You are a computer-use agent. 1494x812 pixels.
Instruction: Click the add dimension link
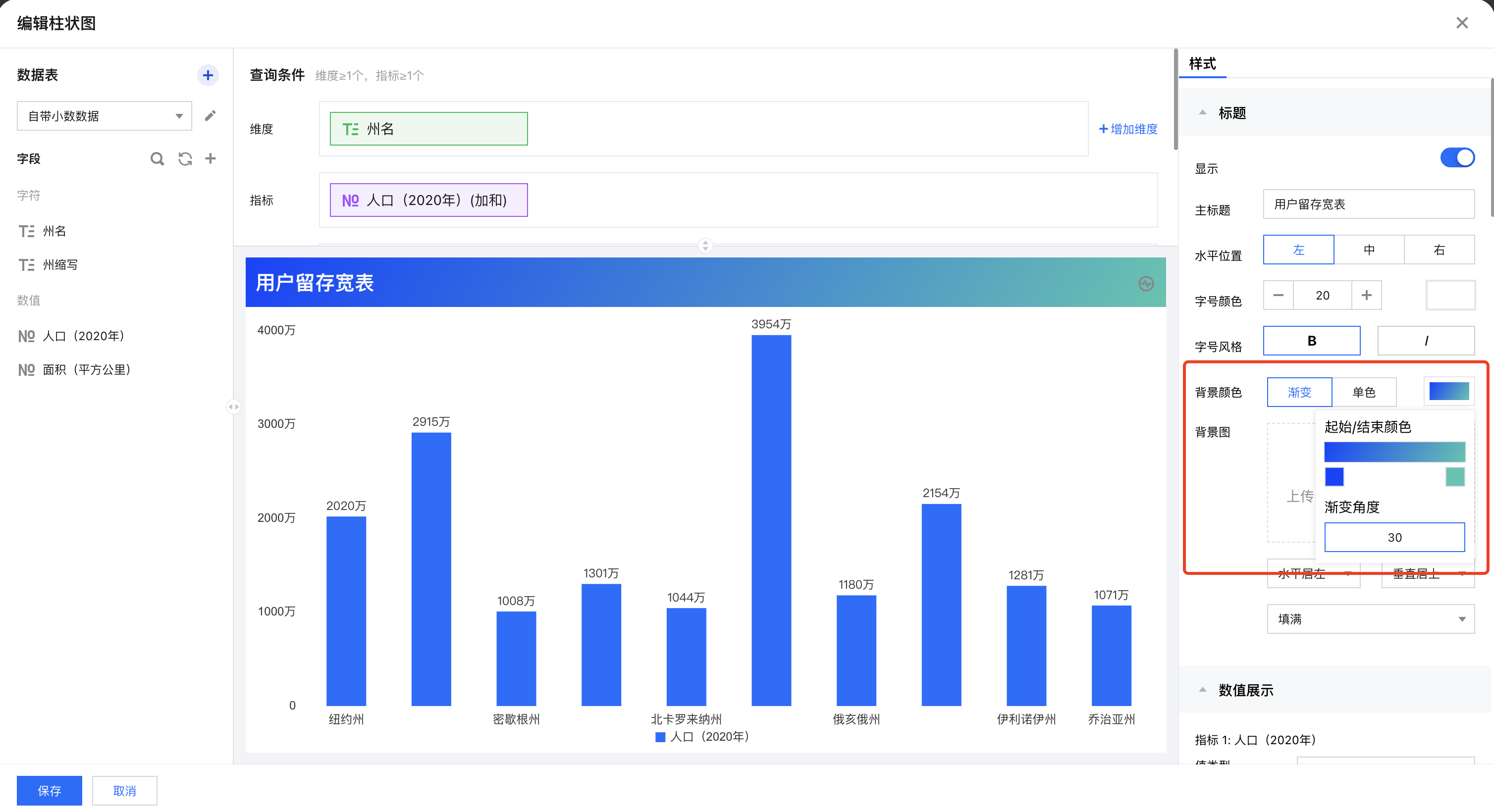[x=1128, y=129]
